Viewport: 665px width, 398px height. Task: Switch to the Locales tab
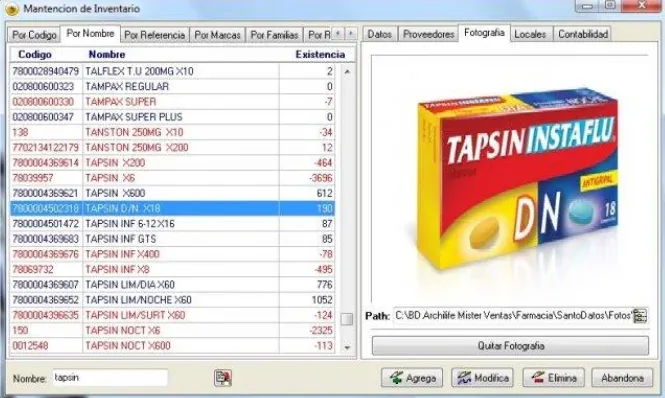coord(530,34)
